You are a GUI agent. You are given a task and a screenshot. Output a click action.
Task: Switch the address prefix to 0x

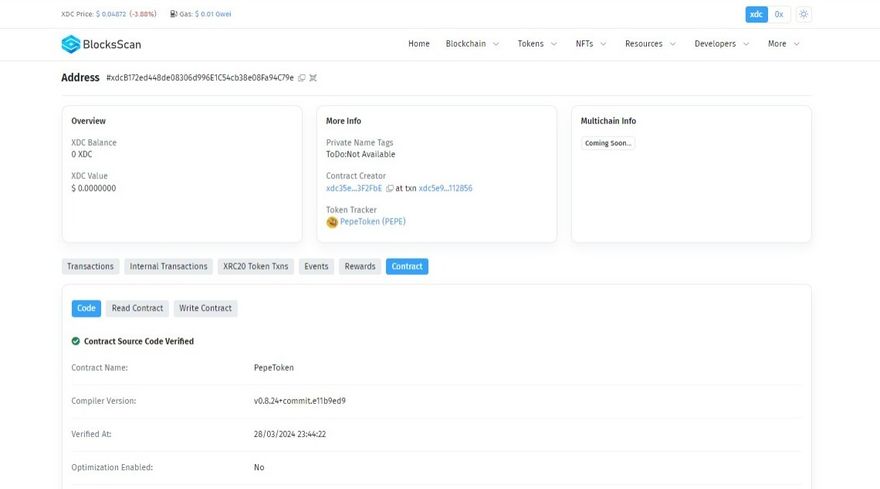(780, 15)
